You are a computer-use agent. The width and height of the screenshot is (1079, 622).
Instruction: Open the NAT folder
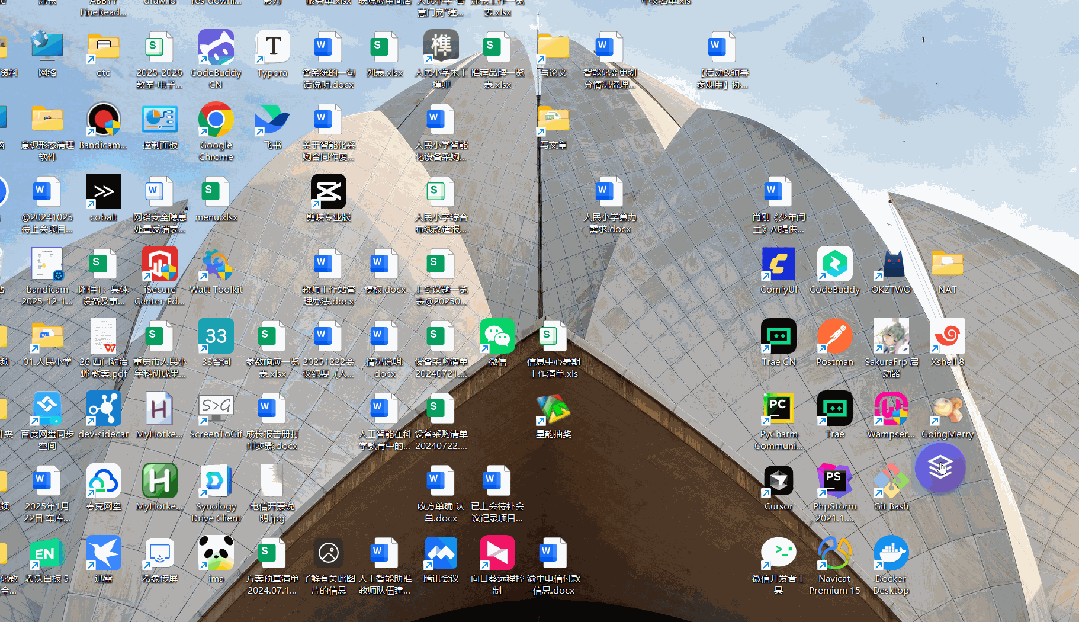947,265
